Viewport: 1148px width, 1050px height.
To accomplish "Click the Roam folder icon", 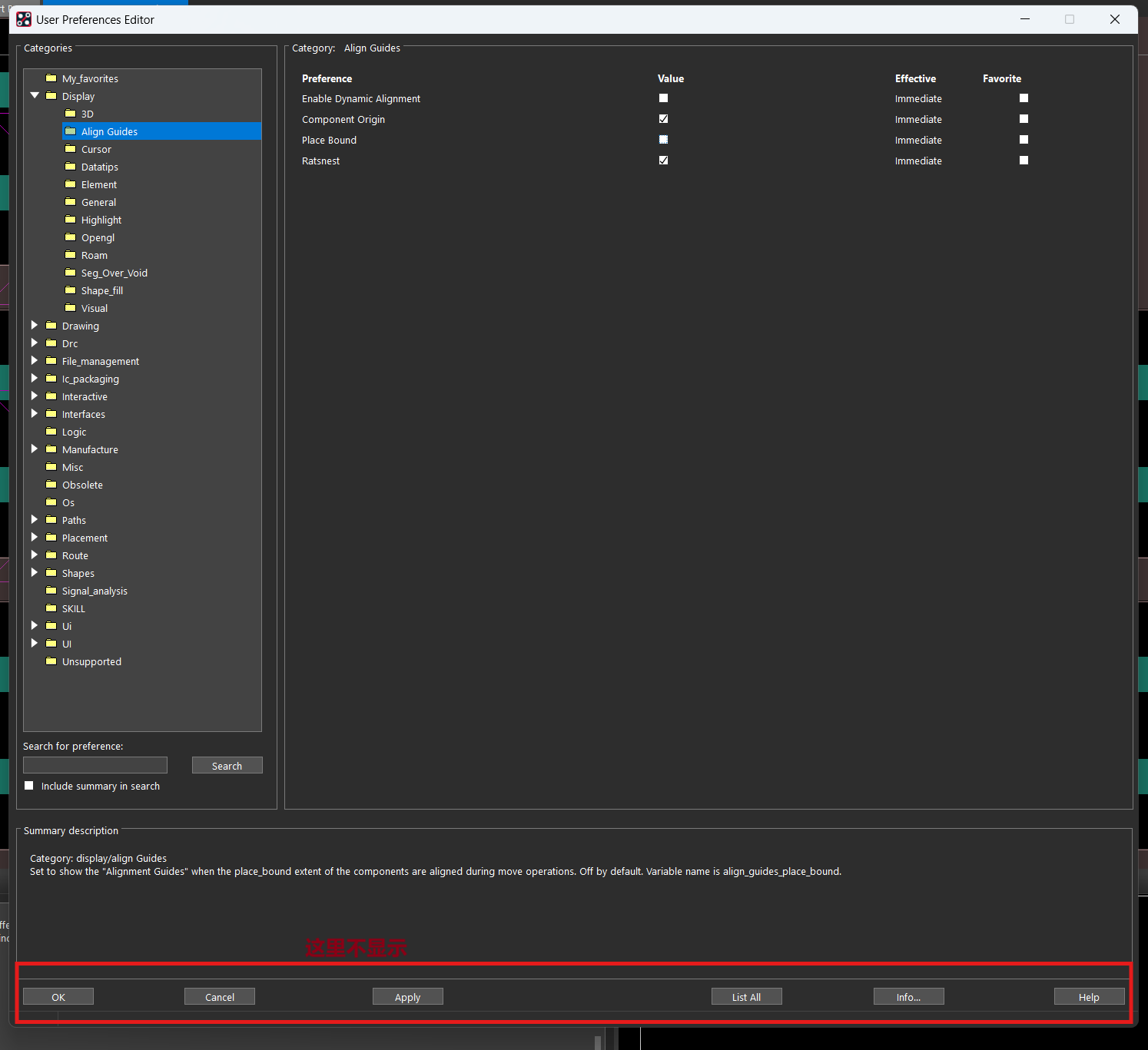I will tap(71, 254).
